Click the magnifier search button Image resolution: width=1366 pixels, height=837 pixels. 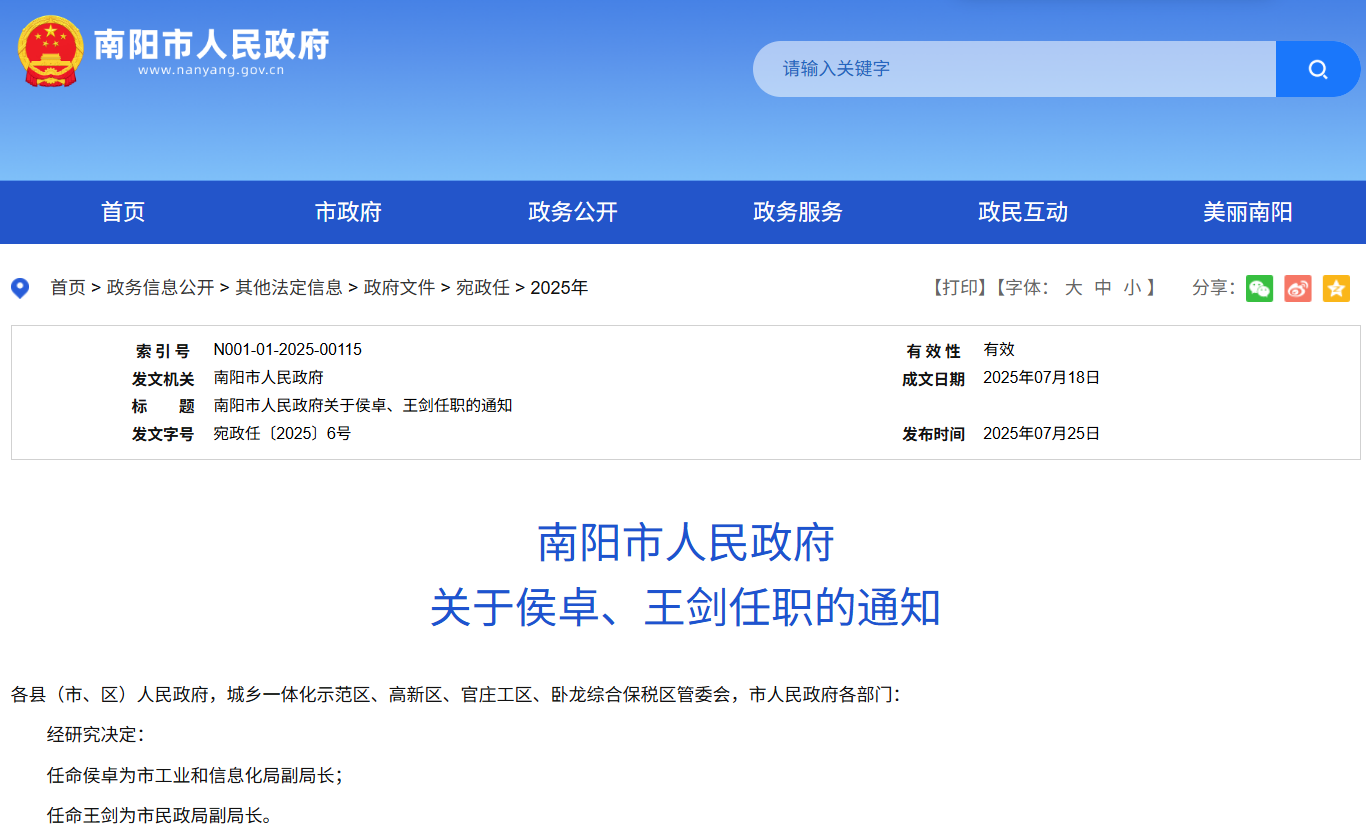coord(1317,69)
